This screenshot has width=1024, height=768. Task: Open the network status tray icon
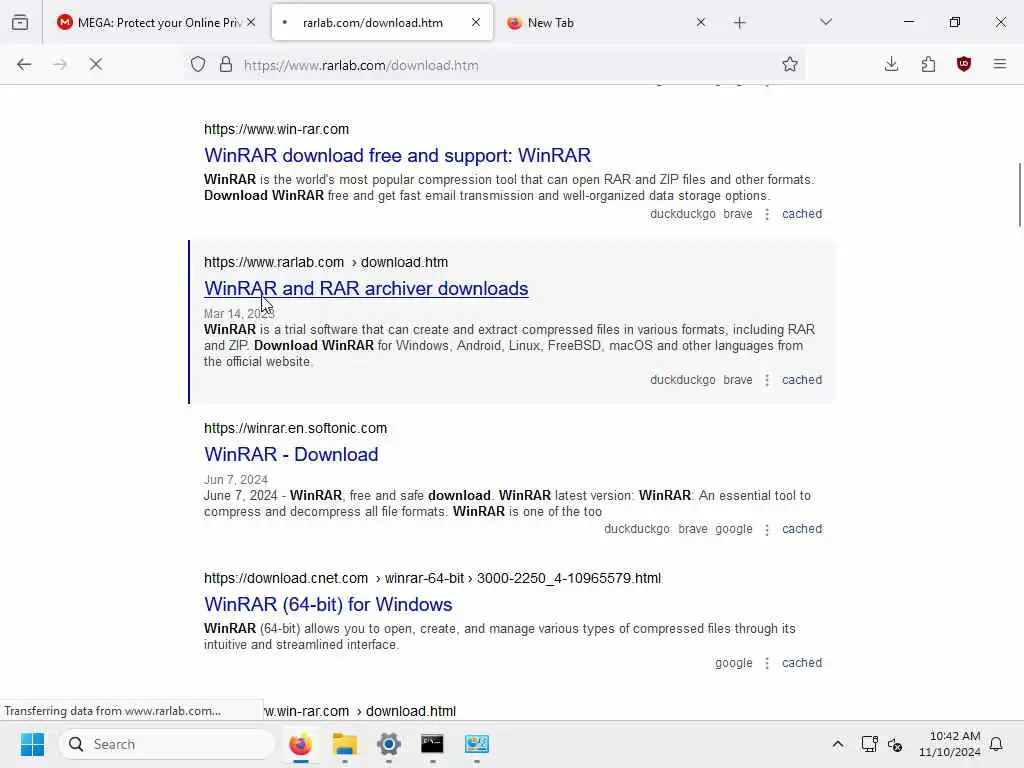pos(869,744)
